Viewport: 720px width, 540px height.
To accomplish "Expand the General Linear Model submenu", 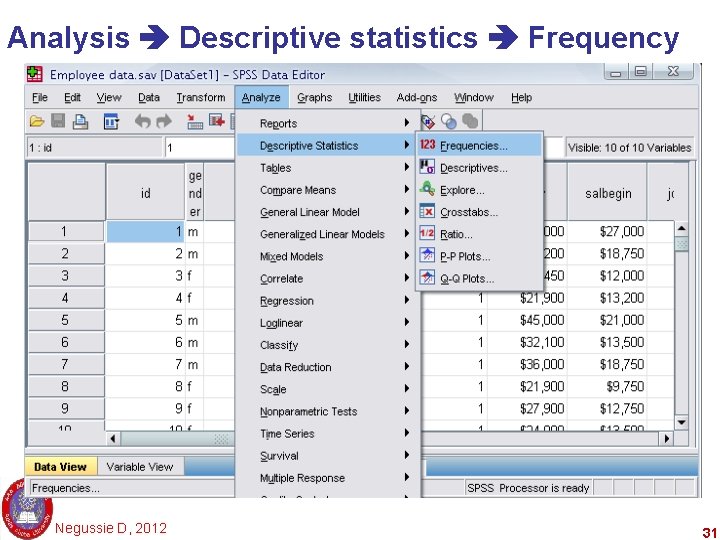I will pos(328,212).
